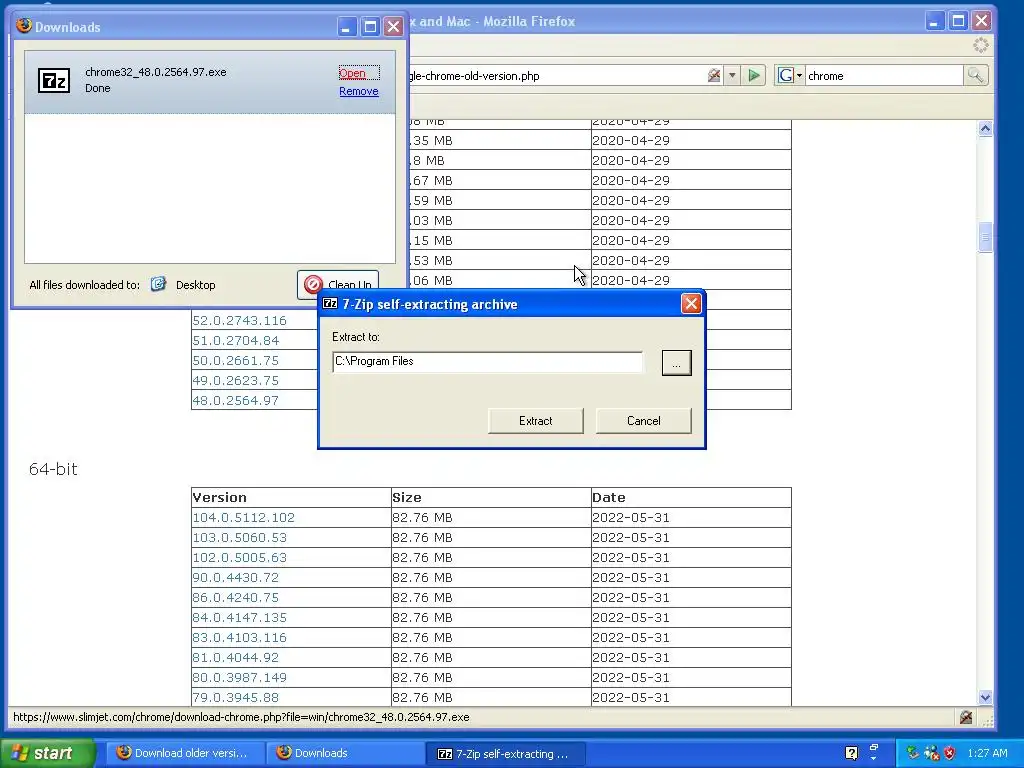The height and width of the screenshot is (768, 1024).
Task: Open 64-bit version 84.0.4147.135 link
Action: pyautogui.click(x=239, y=618)
